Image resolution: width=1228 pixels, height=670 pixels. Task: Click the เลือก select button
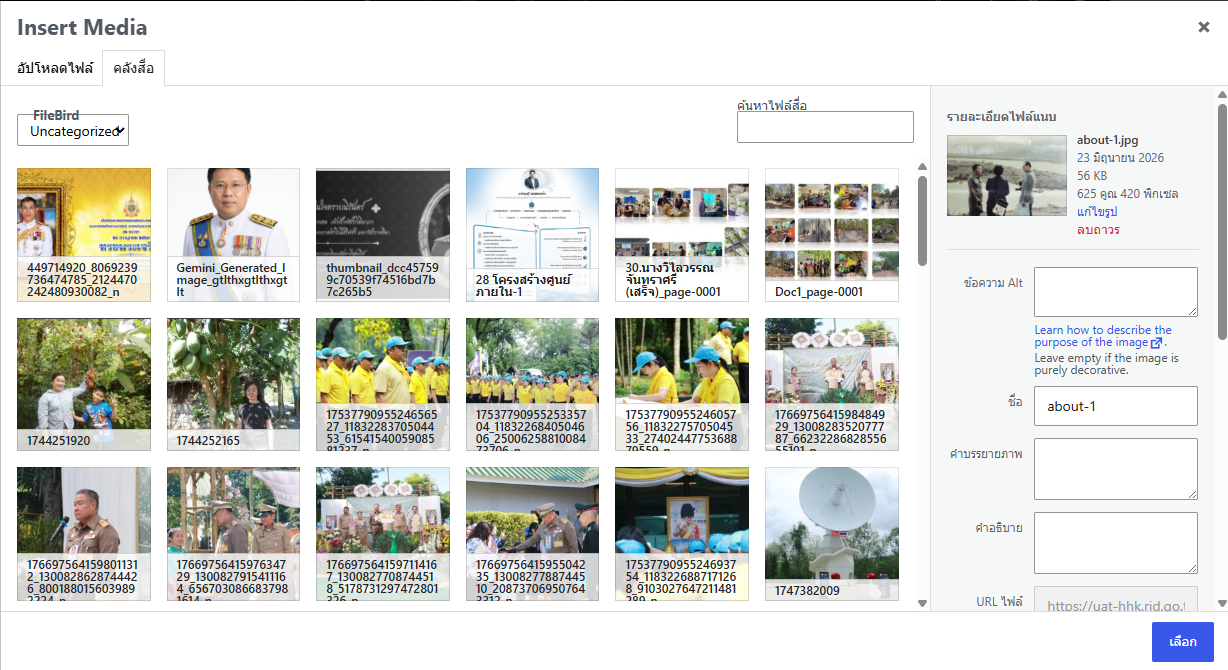pyautogui.click(x=1183, y=642)
